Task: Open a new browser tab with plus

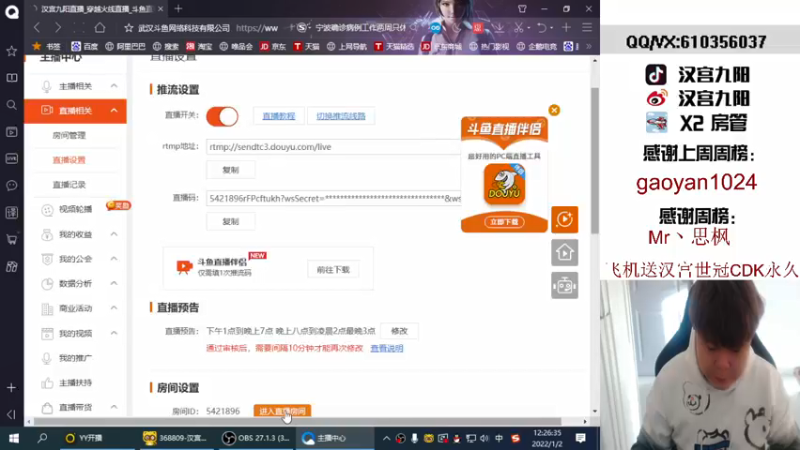Action: (x=178, y=9)
